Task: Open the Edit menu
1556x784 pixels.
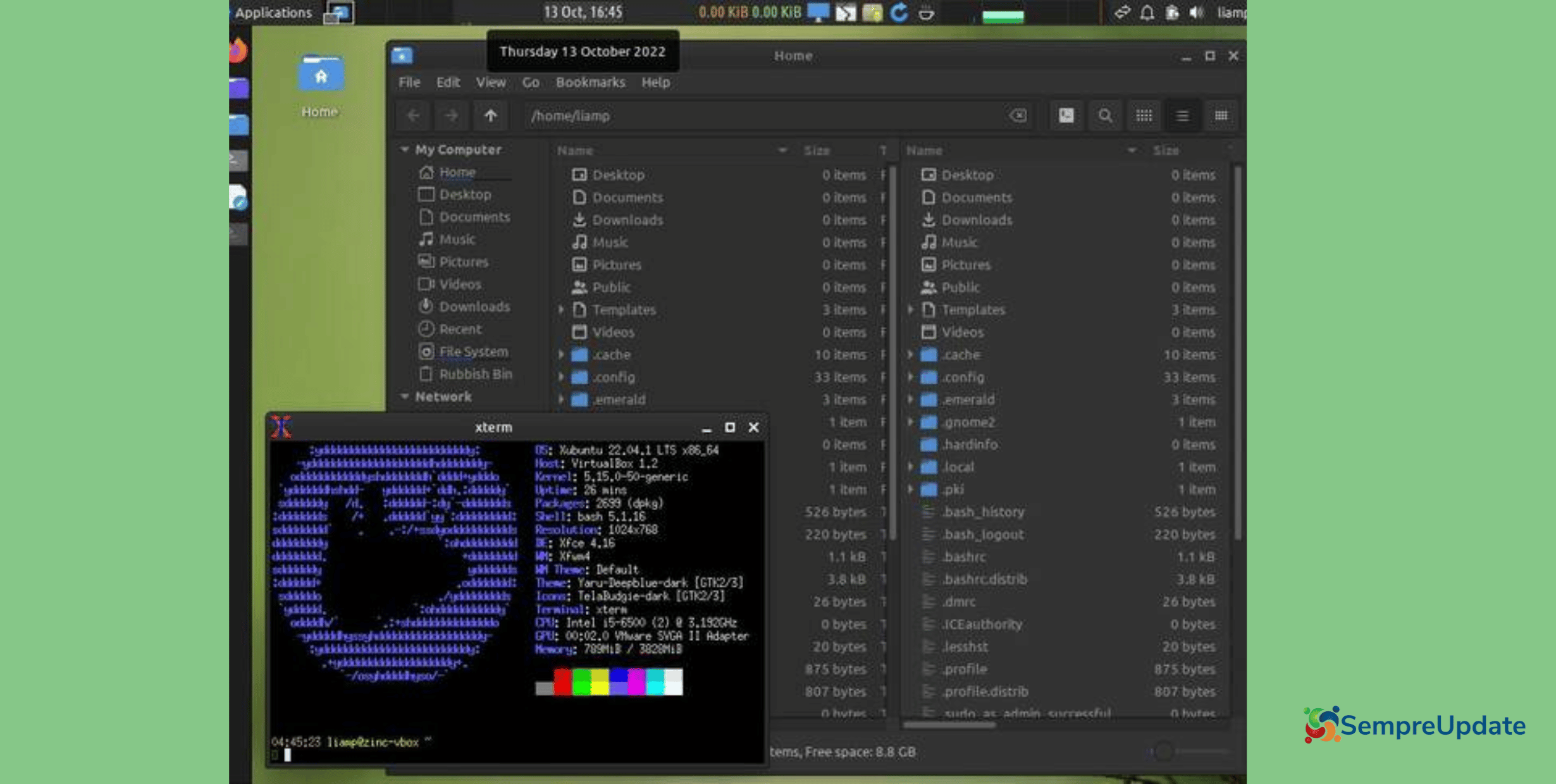Action: click(x=448, y=82)
